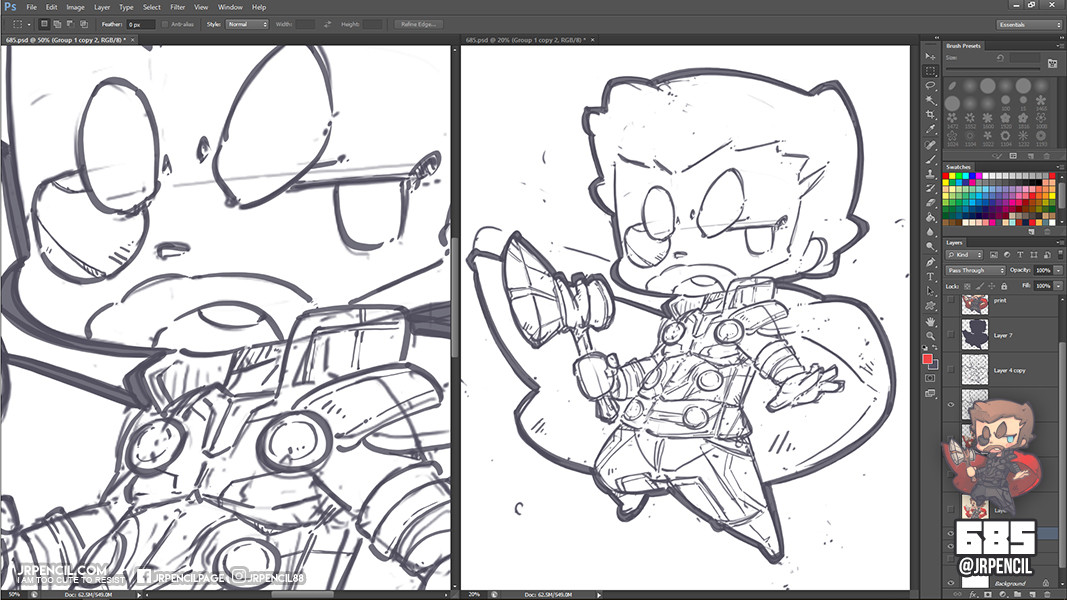Open the Essentials workspace dropdown

point(1028,24)
